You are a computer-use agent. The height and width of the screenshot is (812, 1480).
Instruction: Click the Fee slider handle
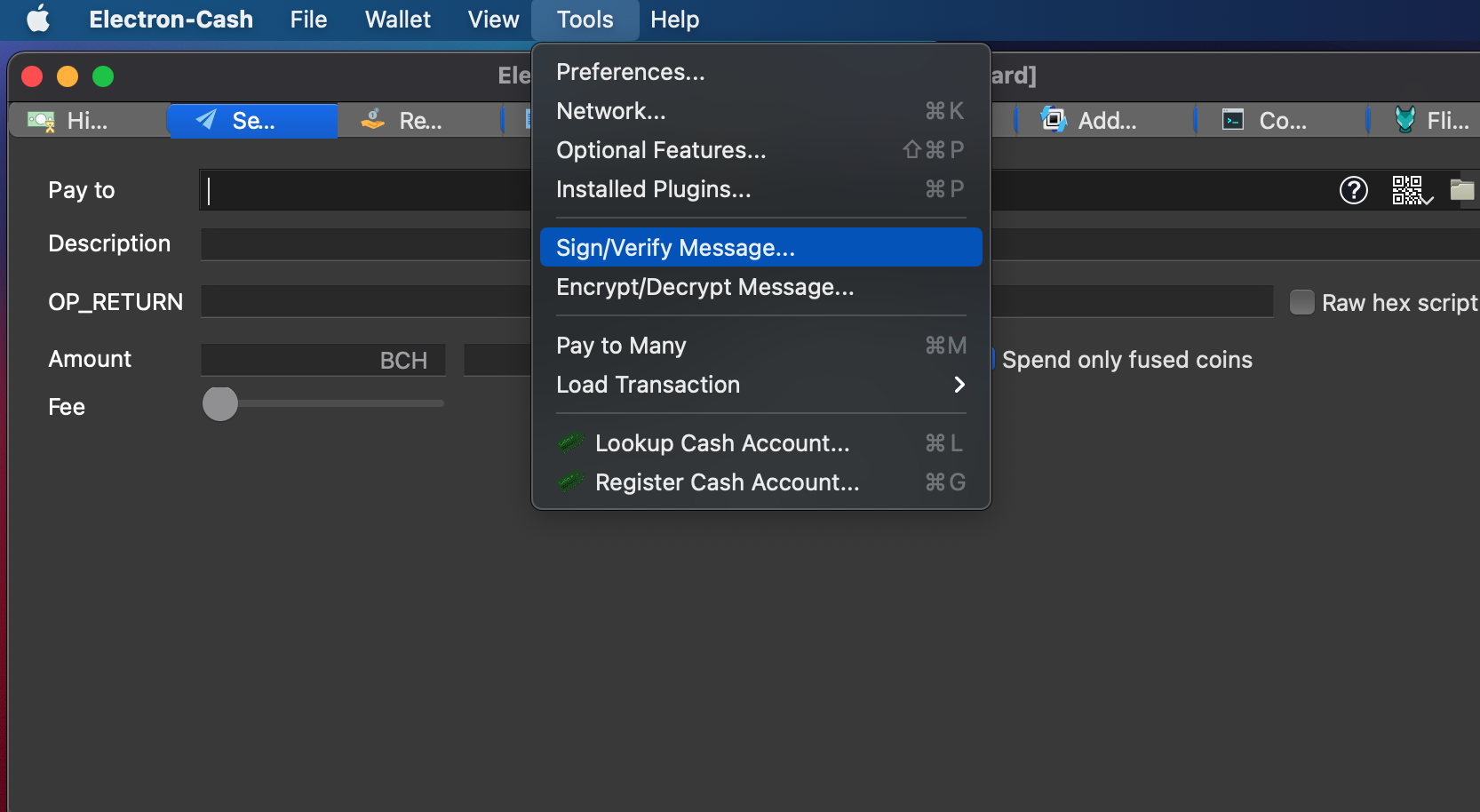point(220,403)
